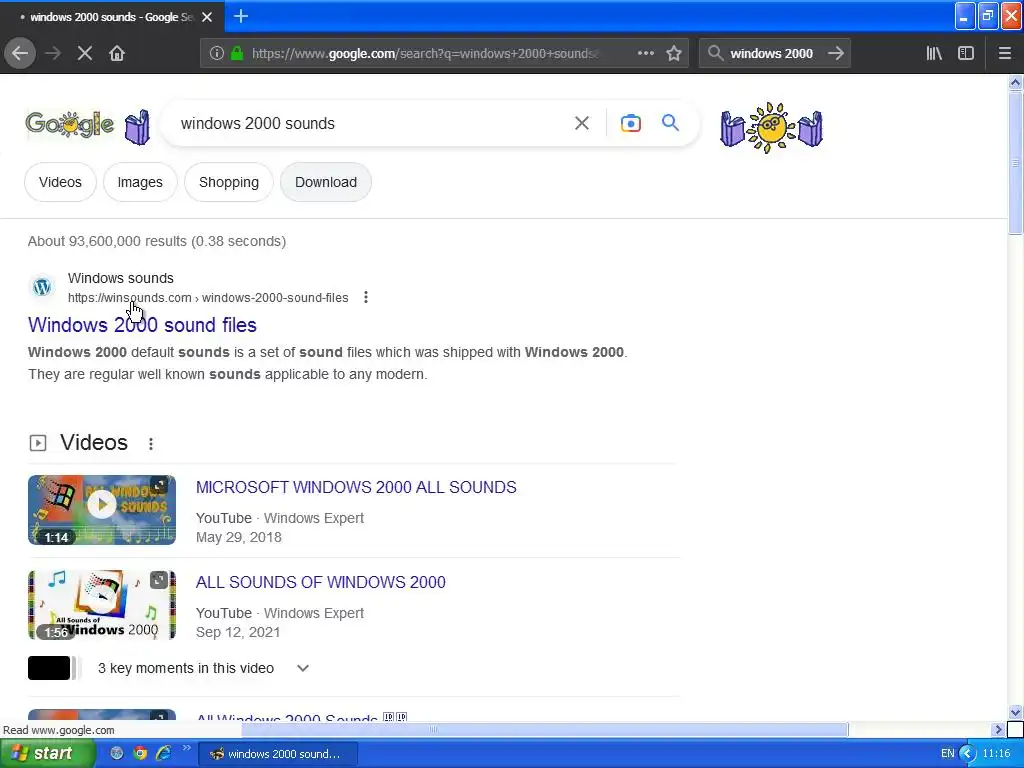Go back with the browser back arrow
This screenshot has height=768, width=1024.
click(x=20, y=53)
